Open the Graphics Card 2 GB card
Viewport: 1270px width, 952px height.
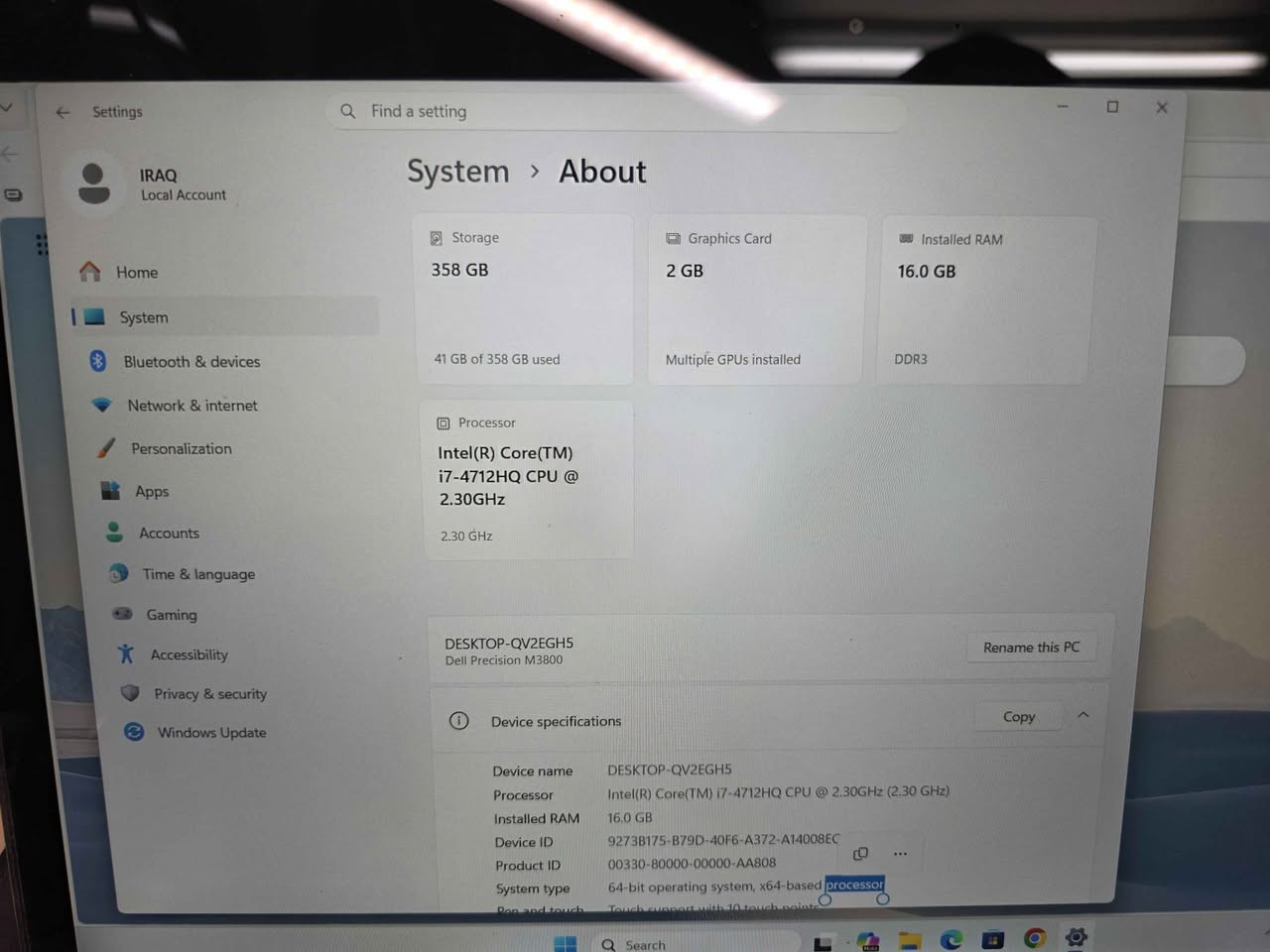(756, 299)
